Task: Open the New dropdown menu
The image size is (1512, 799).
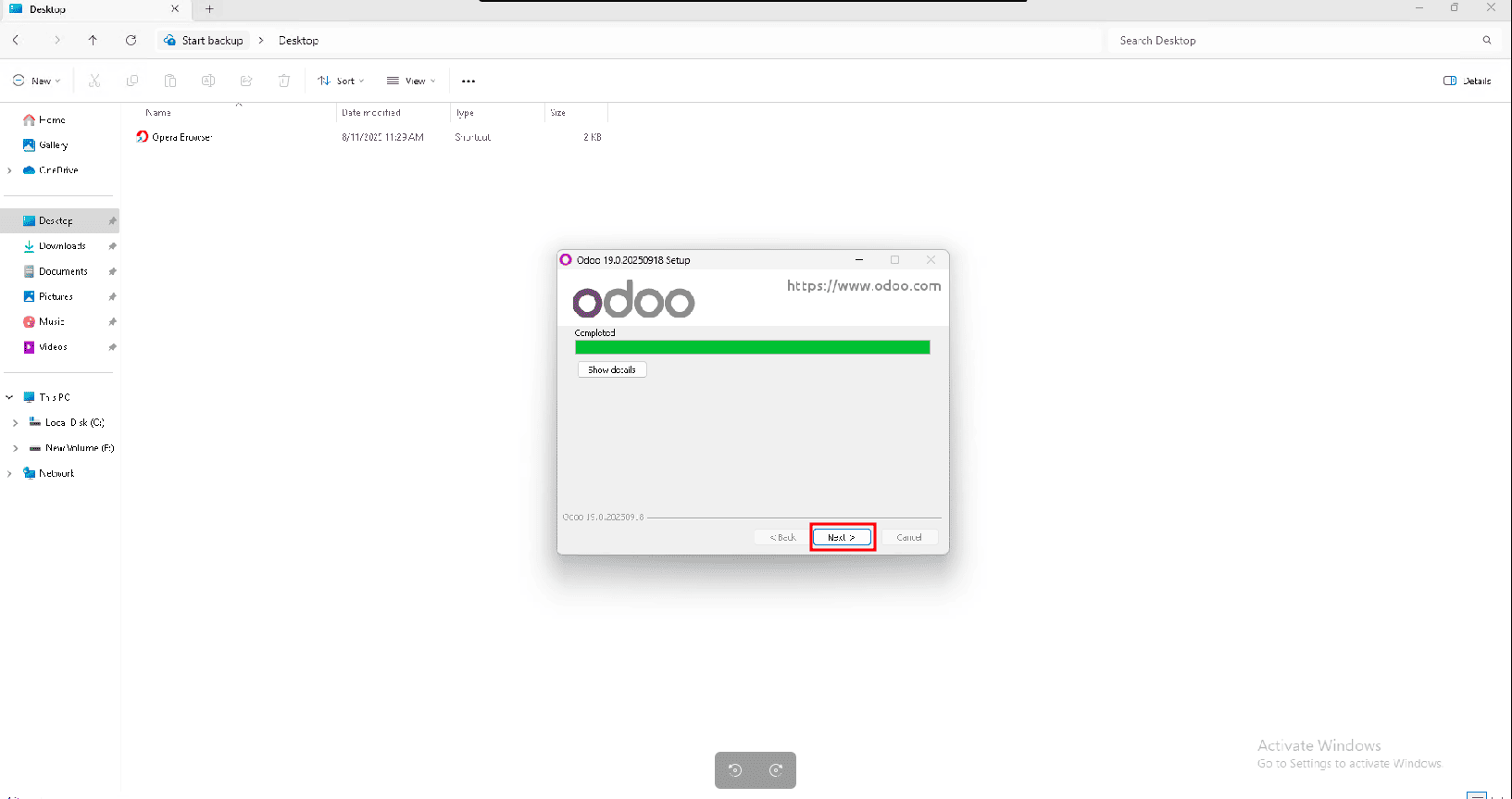Action: [37, 81]
